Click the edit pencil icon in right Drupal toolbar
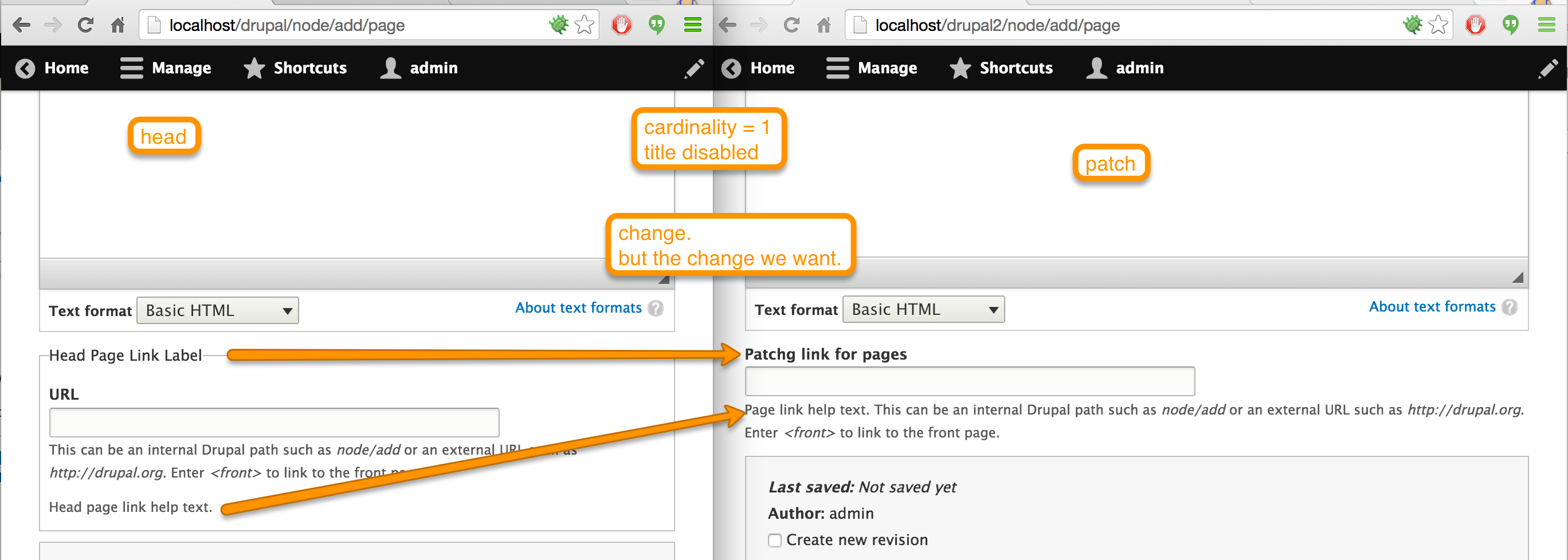 (1548, 68)
